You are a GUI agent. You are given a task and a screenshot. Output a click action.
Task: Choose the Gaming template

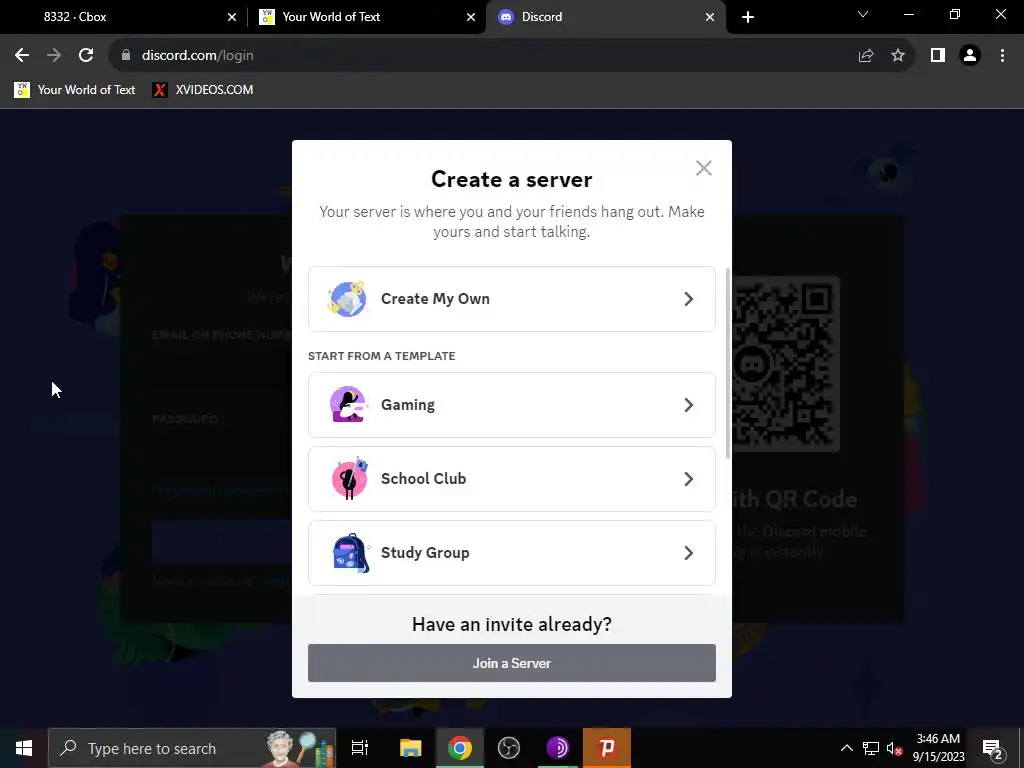(x=511, y=405)
